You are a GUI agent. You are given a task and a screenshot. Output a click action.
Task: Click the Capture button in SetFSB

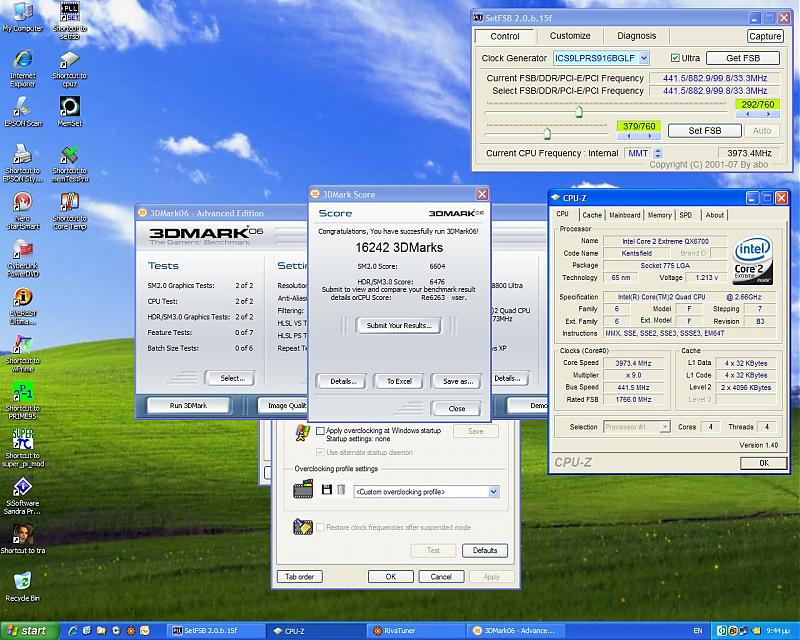point(765,36)
